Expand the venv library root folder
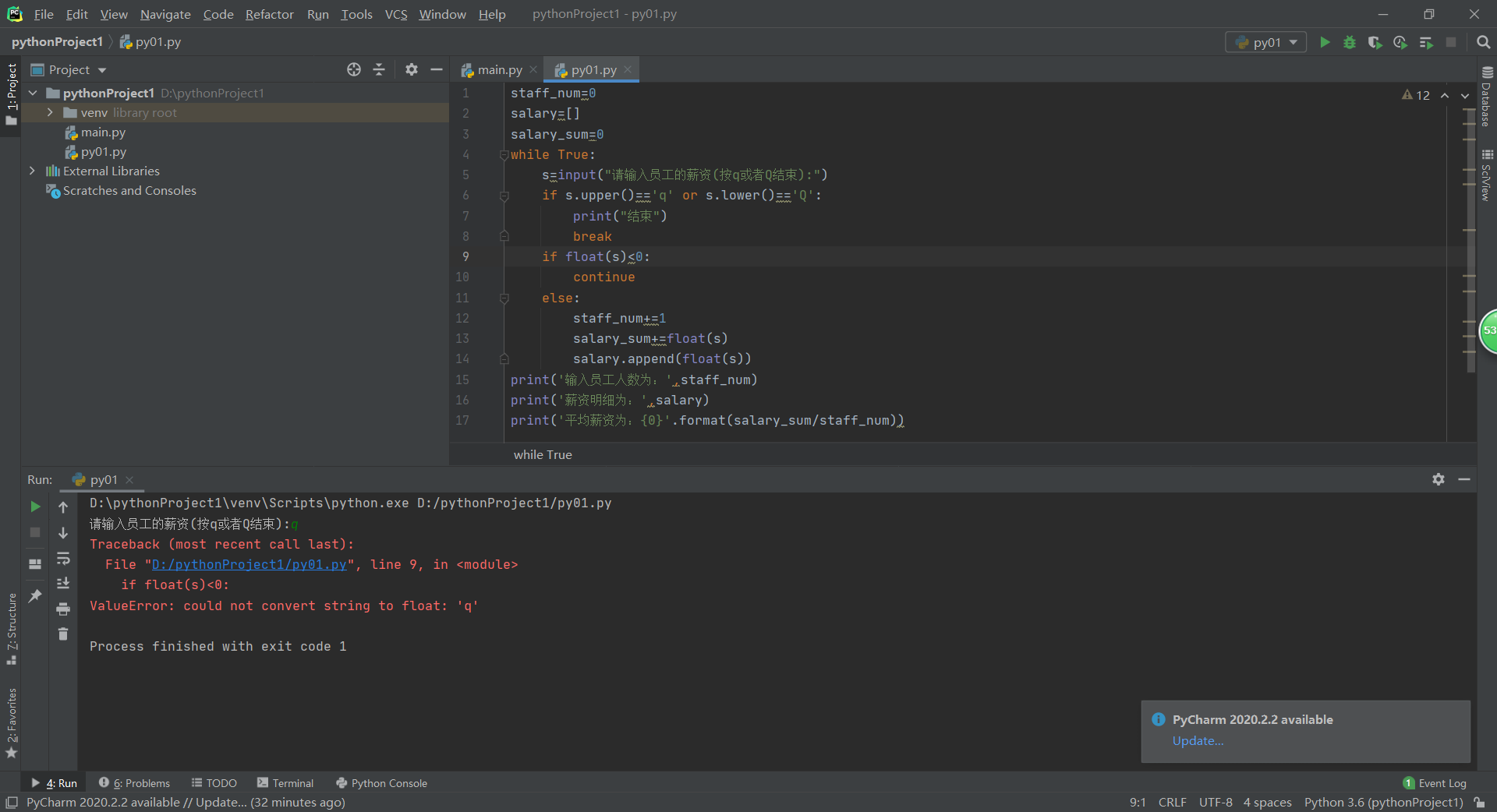This screenshot has width=1497, height=812. point(50,112)
